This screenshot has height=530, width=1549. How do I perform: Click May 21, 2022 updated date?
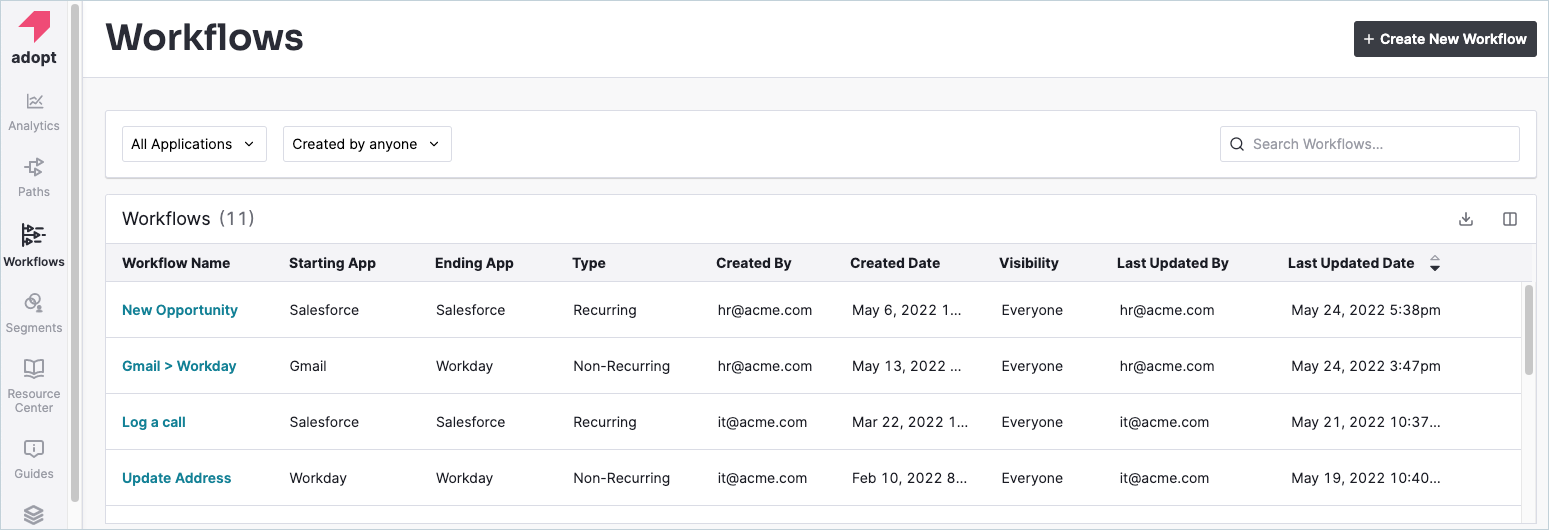pyautogui.click(x=1366, y=422)
